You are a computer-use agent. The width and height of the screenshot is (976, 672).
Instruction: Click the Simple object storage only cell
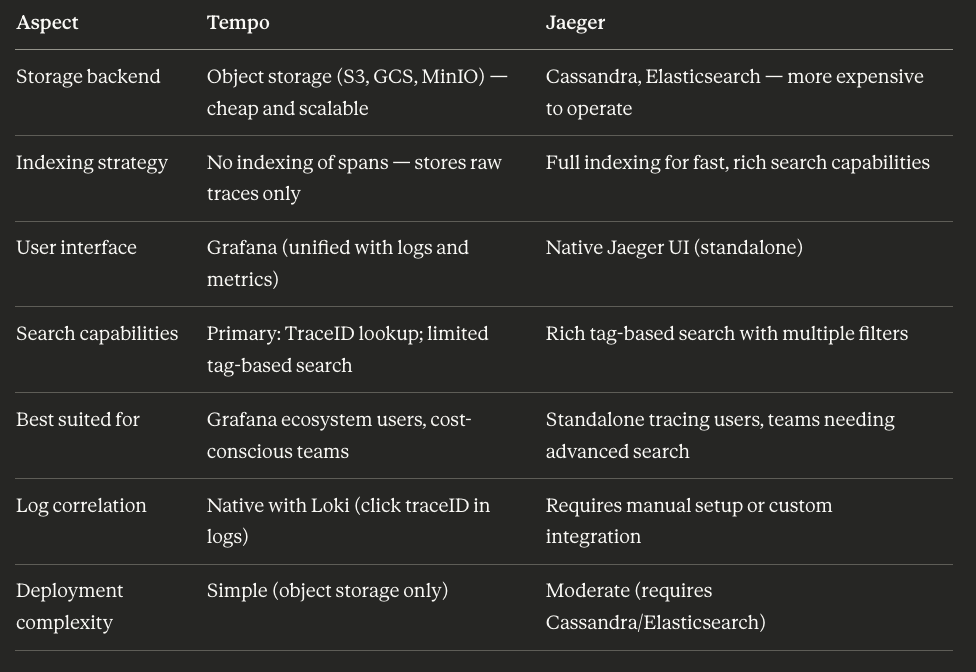[327, 590]
